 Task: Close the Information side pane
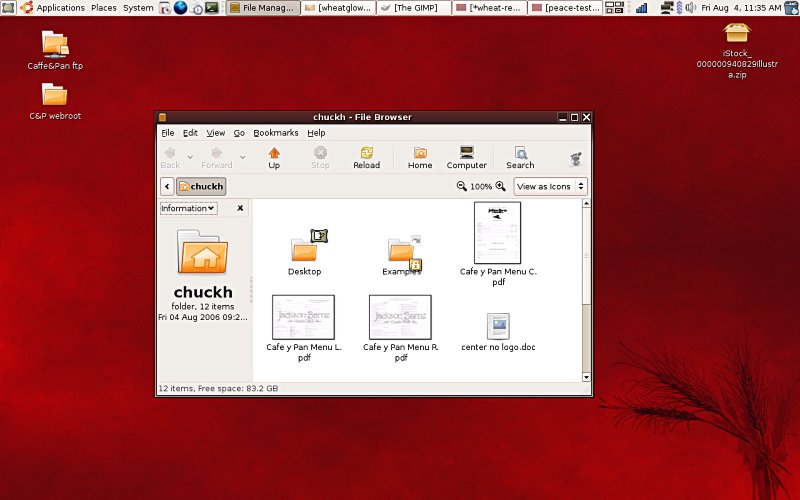[240, 208]
